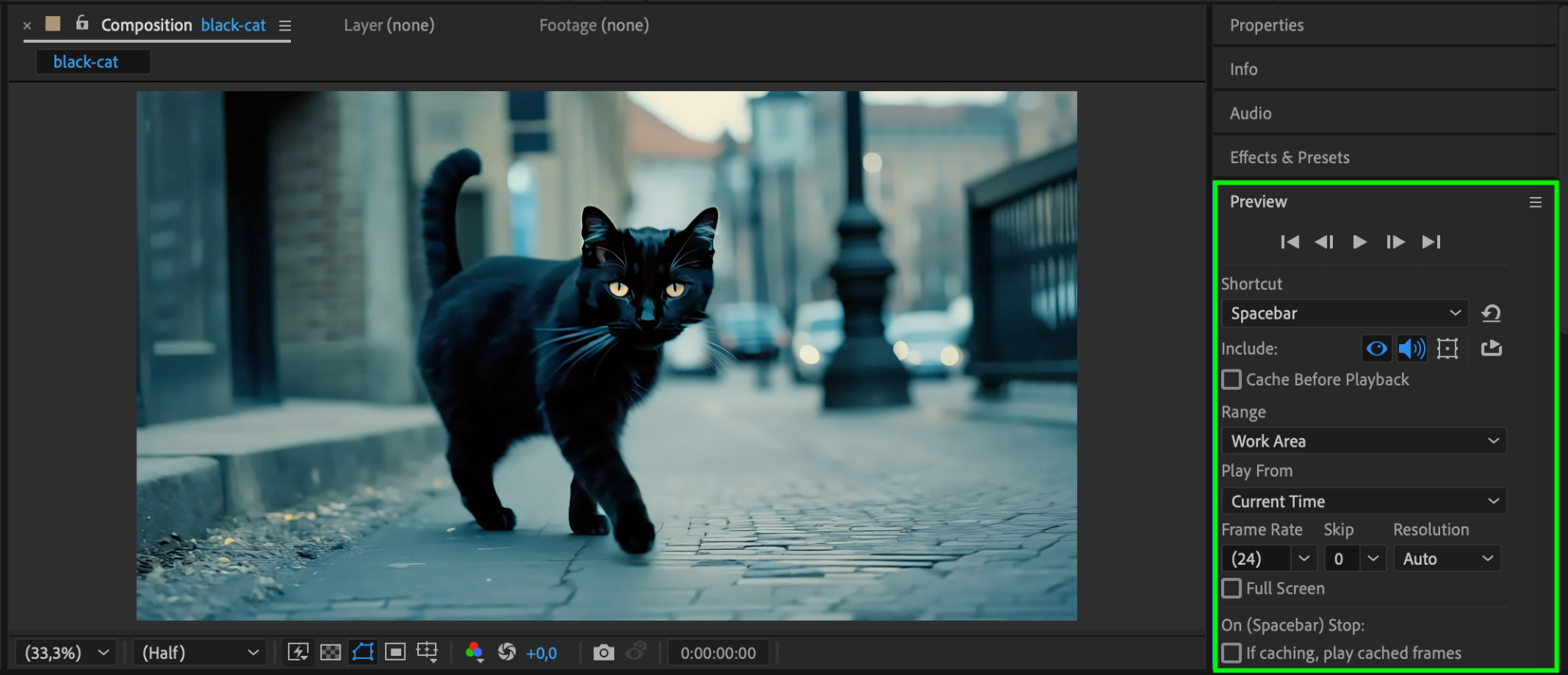Toggle Fast Previews icon
The width and height of the screenshot is (1568, 675).
pos(298,652)
